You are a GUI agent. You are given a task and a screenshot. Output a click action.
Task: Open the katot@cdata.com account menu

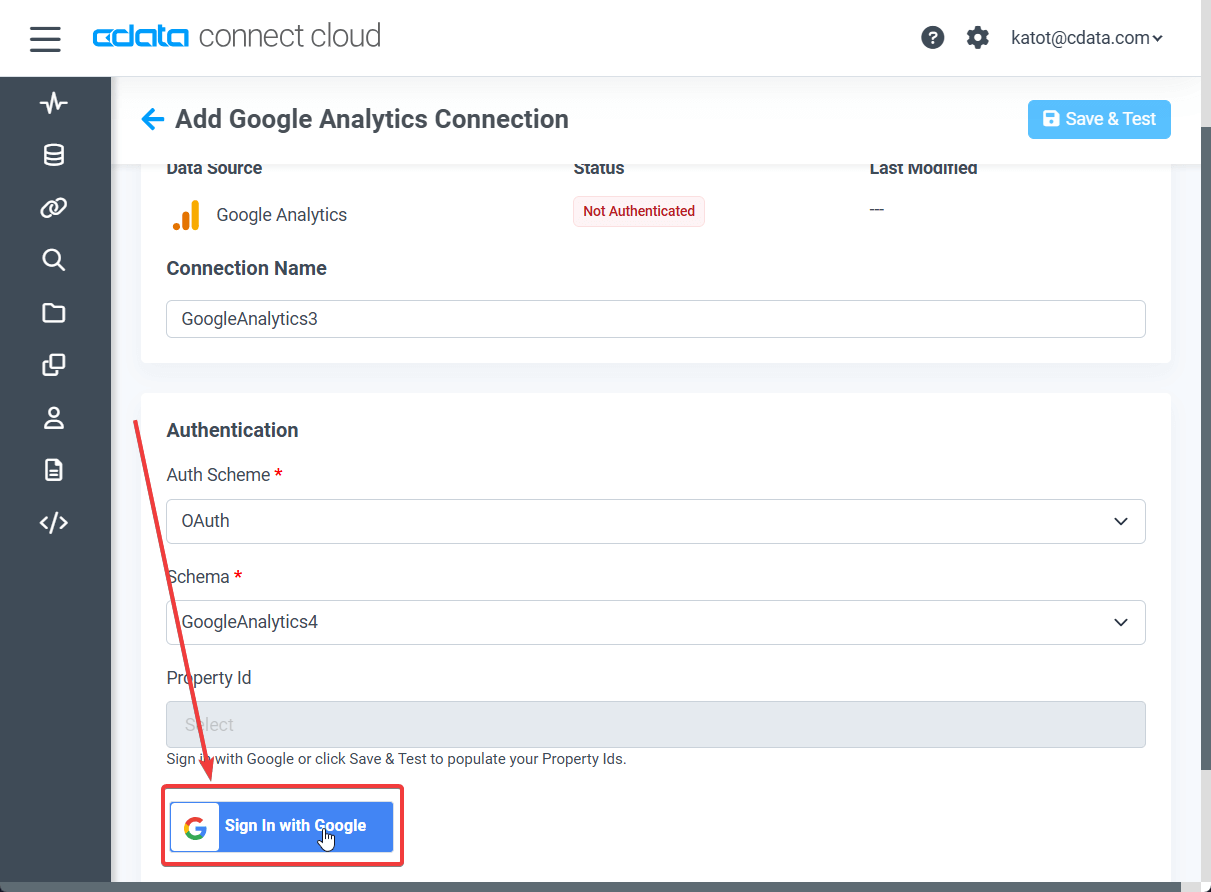tap(1086, 38)
